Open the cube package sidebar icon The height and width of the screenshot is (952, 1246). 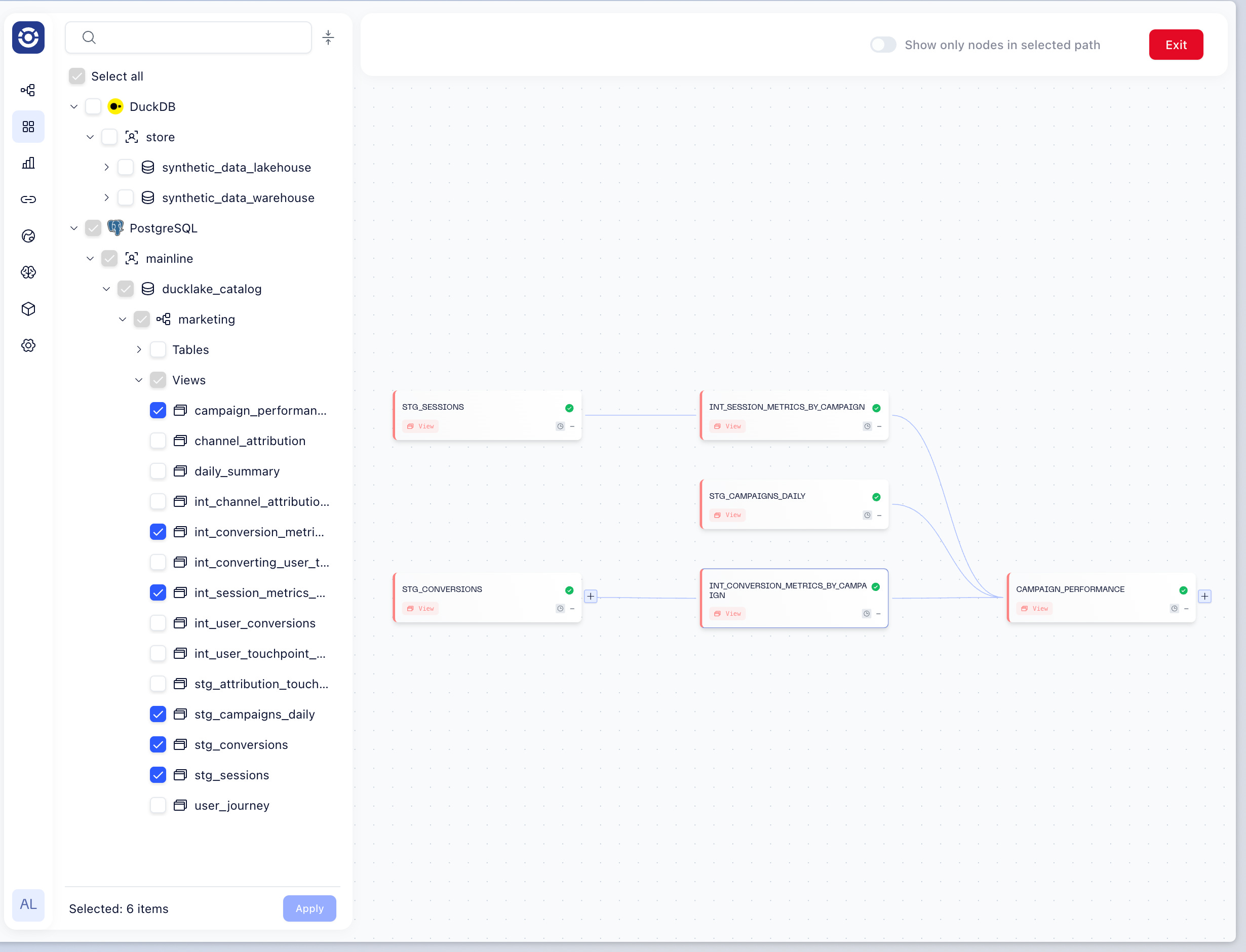click(x=28, y=309)
